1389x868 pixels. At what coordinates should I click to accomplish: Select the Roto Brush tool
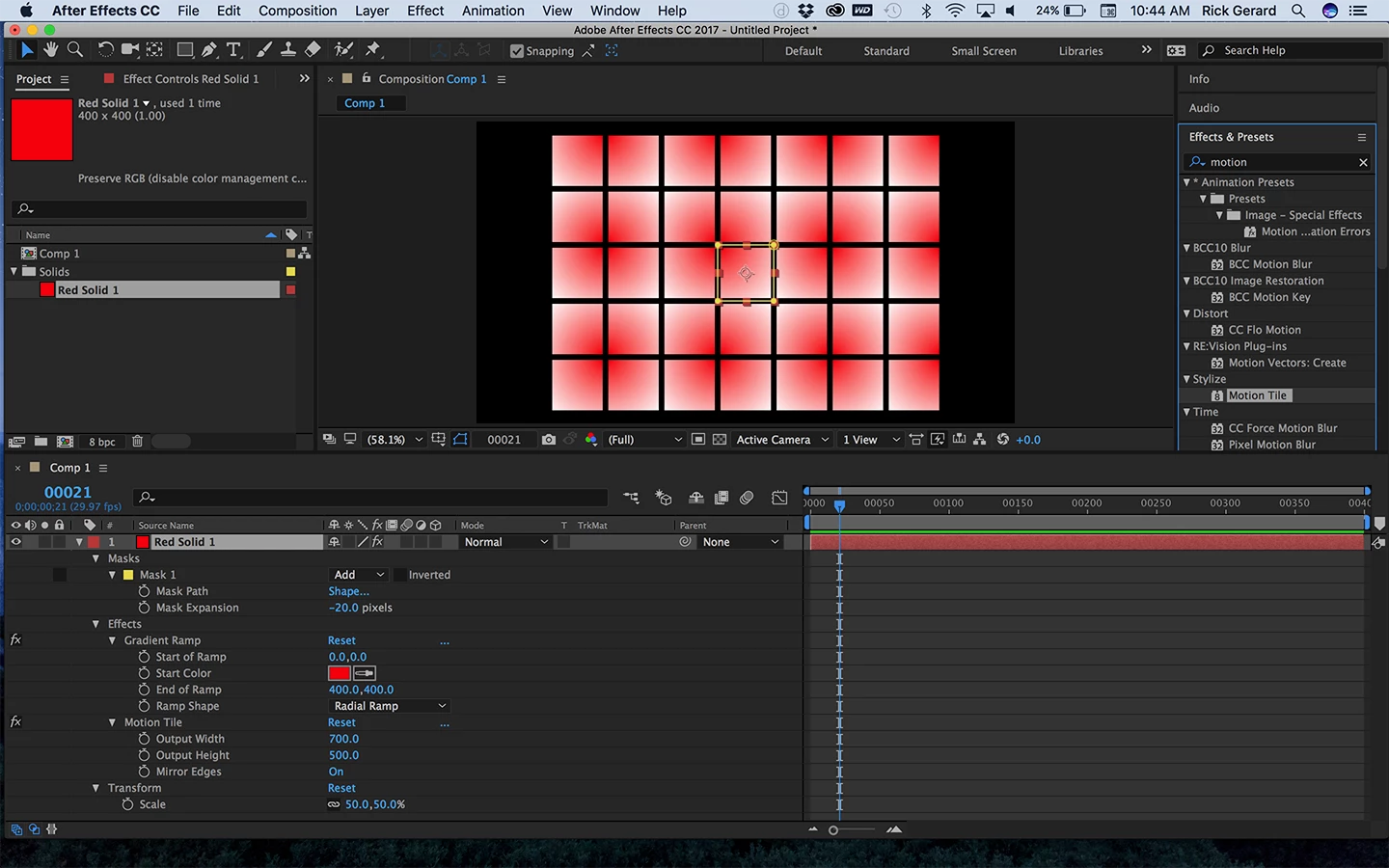[343, 49]
